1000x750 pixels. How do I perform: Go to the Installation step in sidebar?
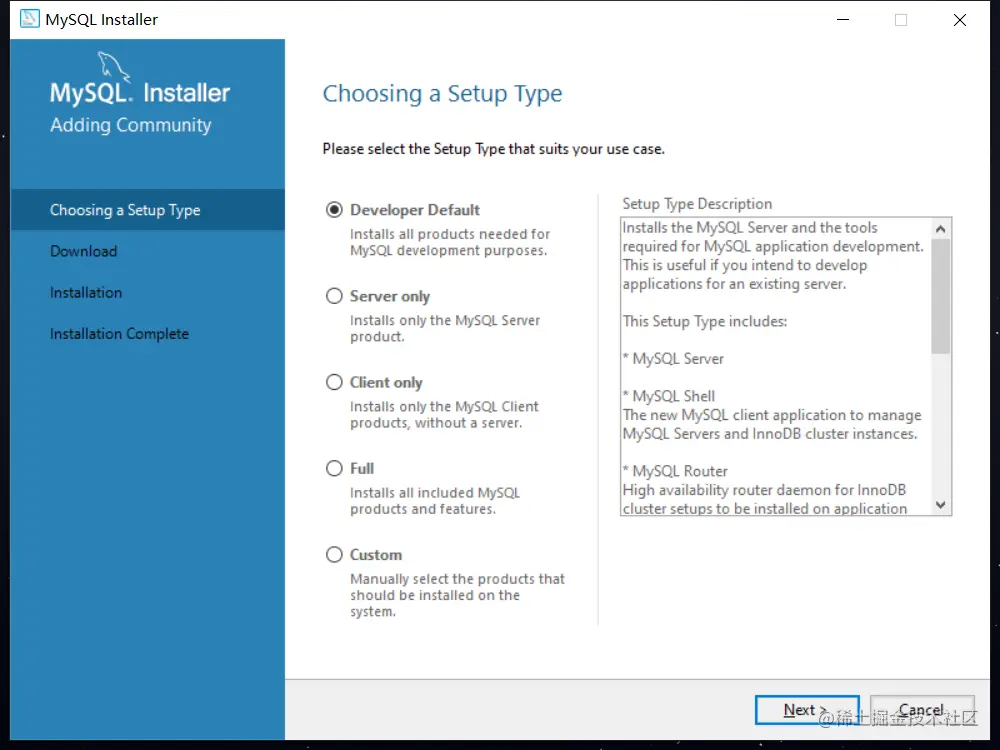click(x=86, y=293)
